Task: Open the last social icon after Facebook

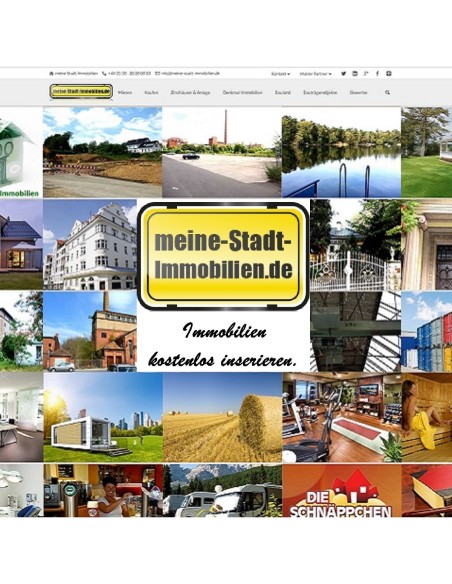Action: point(389,74)
